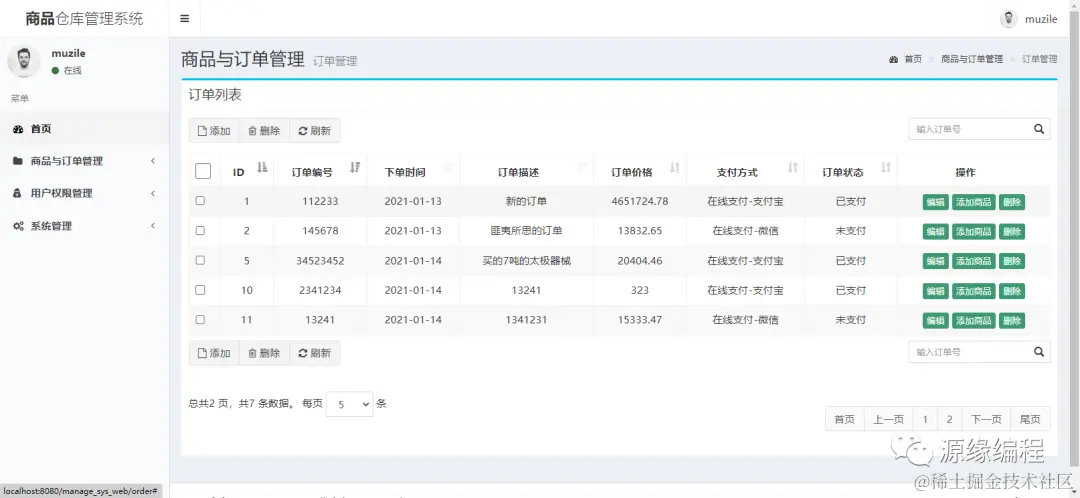This screenshot has height=498, width=1080.
Task: Click the top search magnifier icon
Action: point(1039,129)
